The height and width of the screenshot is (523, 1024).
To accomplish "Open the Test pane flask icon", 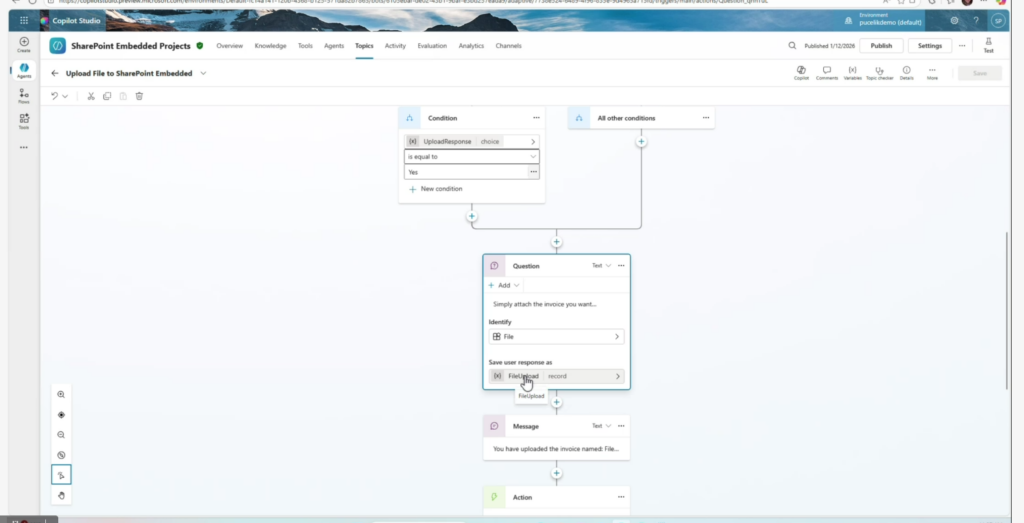I will [x=988, y=44].
